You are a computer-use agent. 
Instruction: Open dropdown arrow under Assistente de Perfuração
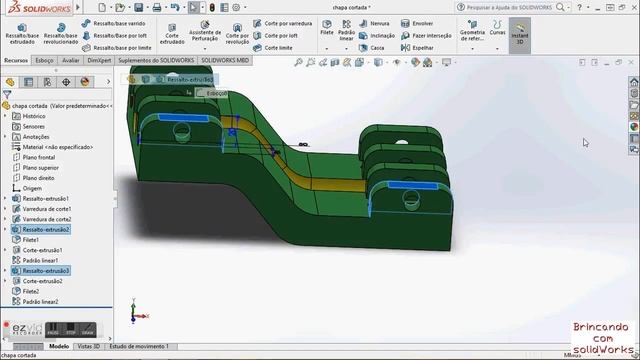point(205,49)
